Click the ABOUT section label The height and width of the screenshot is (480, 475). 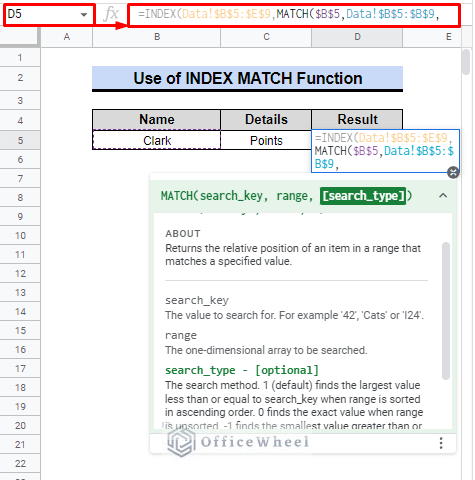[183, 234]
